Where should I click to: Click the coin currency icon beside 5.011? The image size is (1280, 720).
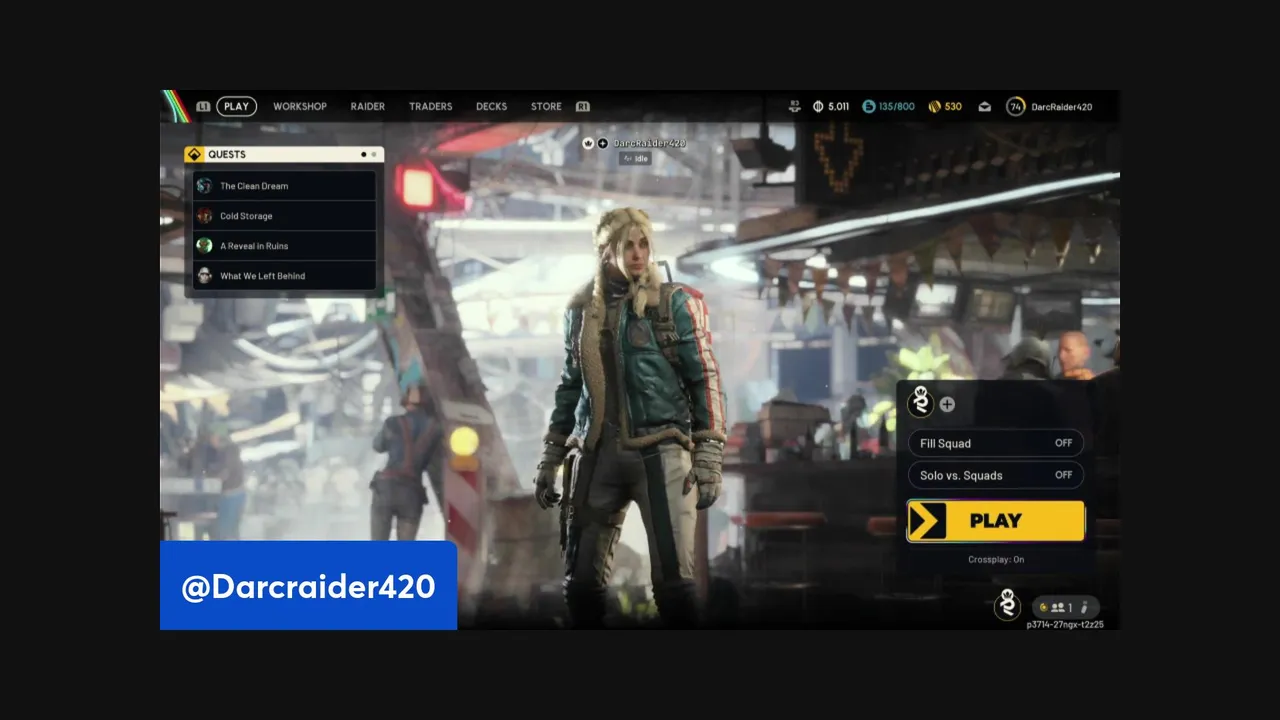[x=818, y=106]
